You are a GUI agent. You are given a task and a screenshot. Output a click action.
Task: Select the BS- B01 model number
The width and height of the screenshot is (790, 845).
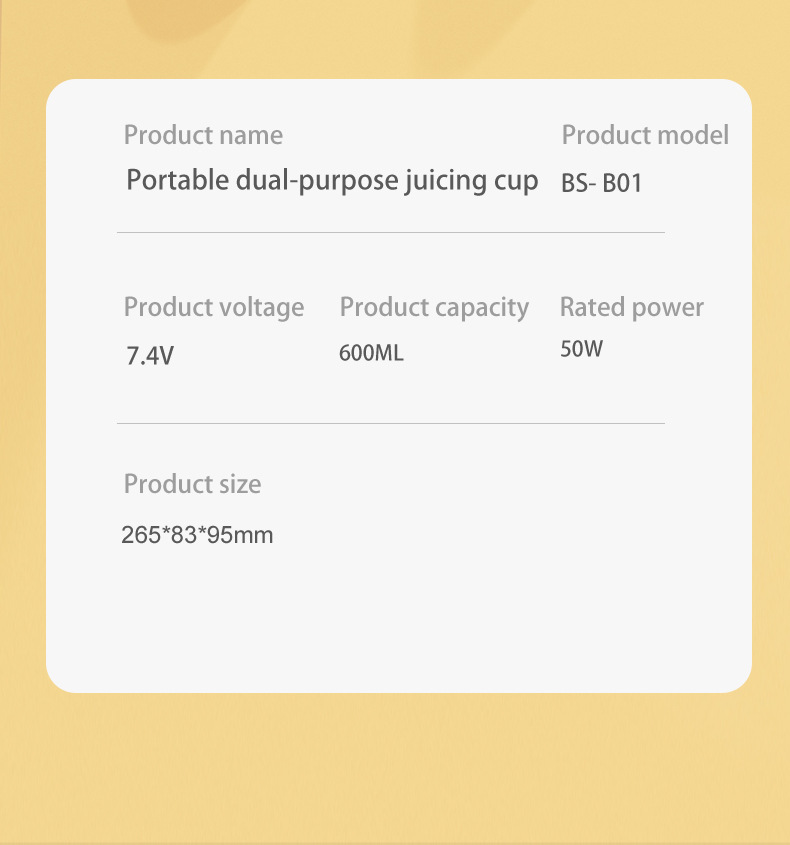coord(601,184)
